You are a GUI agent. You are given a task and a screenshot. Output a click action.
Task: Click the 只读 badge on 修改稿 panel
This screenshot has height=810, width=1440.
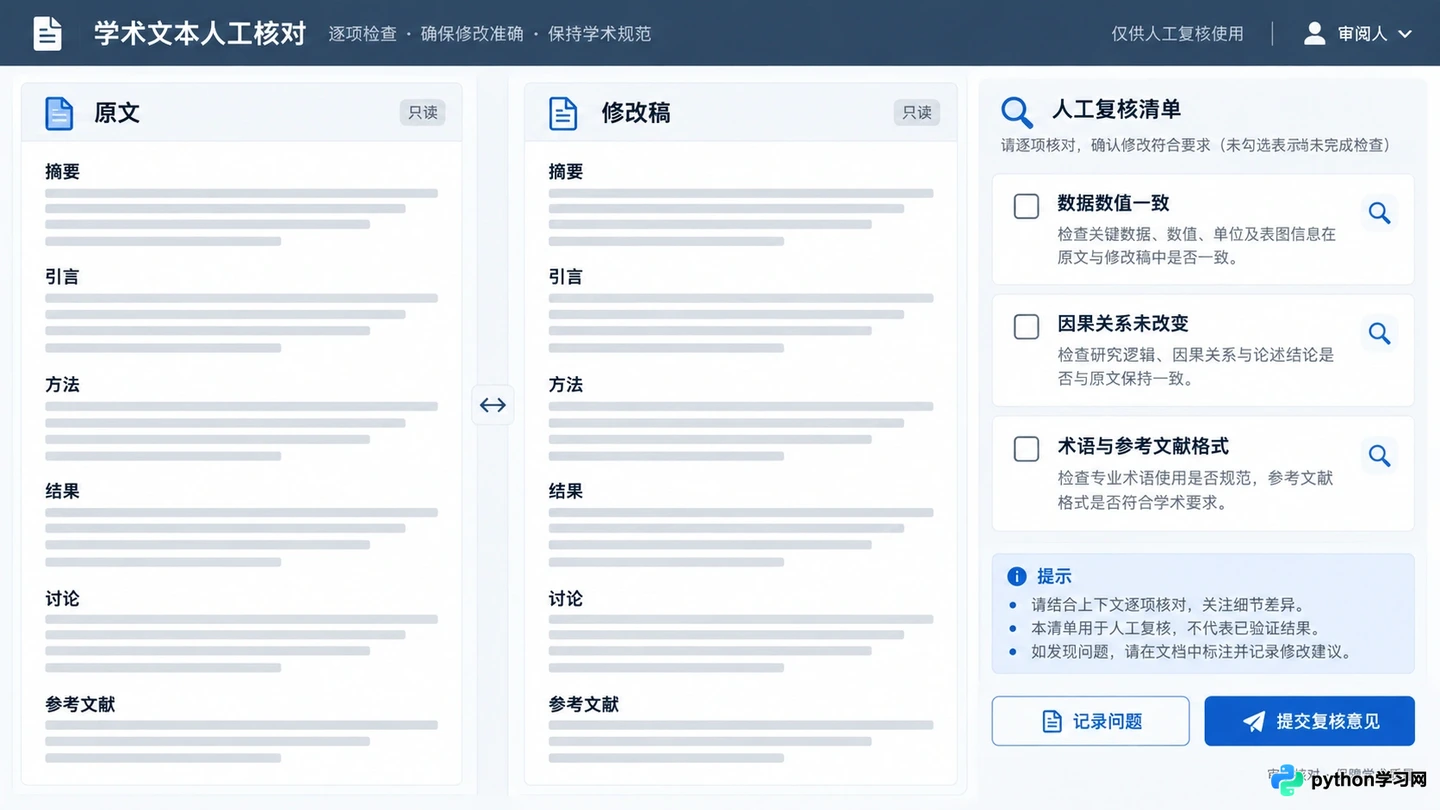917,112
